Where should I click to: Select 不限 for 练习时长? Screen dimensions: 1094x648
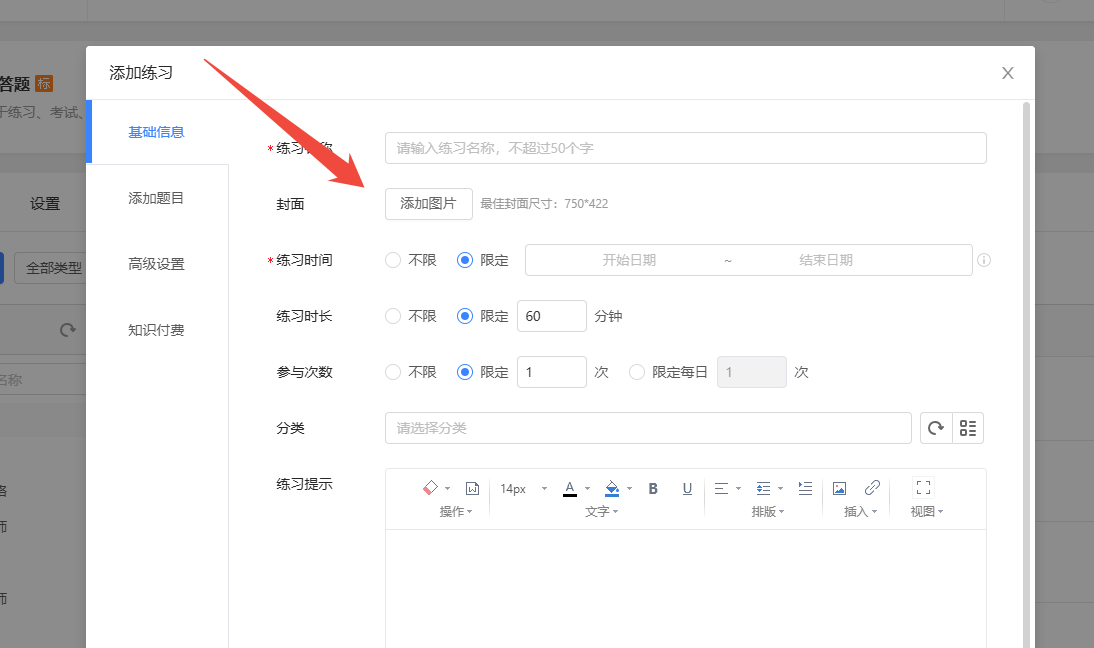[x=393, y=316]
